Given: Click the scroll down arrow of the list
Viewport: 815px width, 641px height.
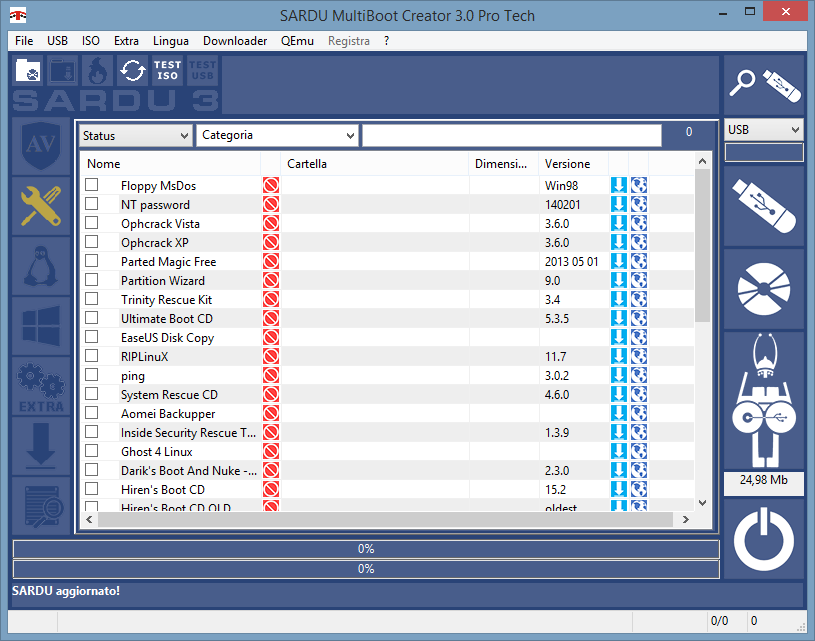Looking at the screenshot, I should tap(702, 503).
